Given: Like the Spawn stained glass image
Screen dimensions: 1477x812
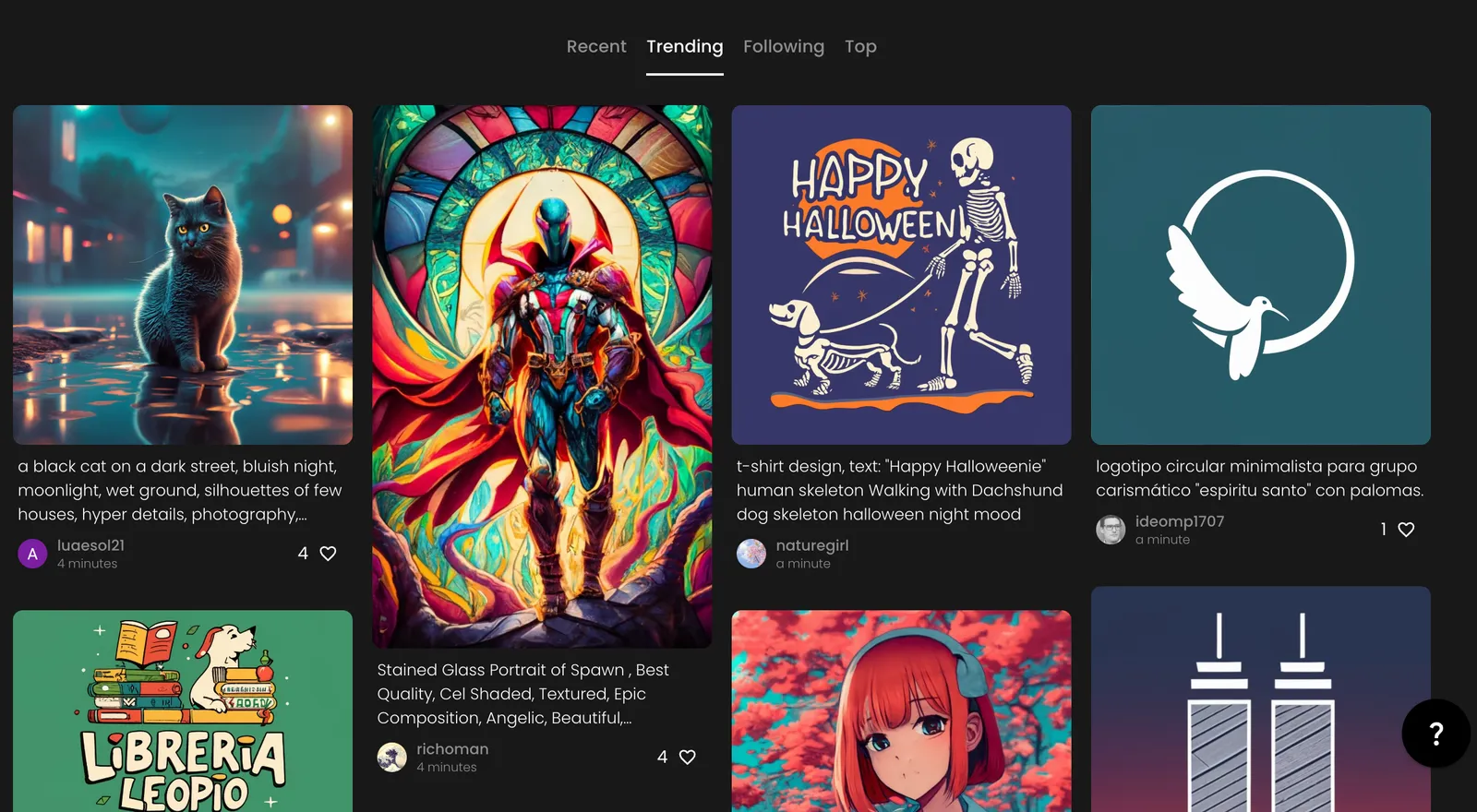Looking at the screenshot, I should (688, 757).
